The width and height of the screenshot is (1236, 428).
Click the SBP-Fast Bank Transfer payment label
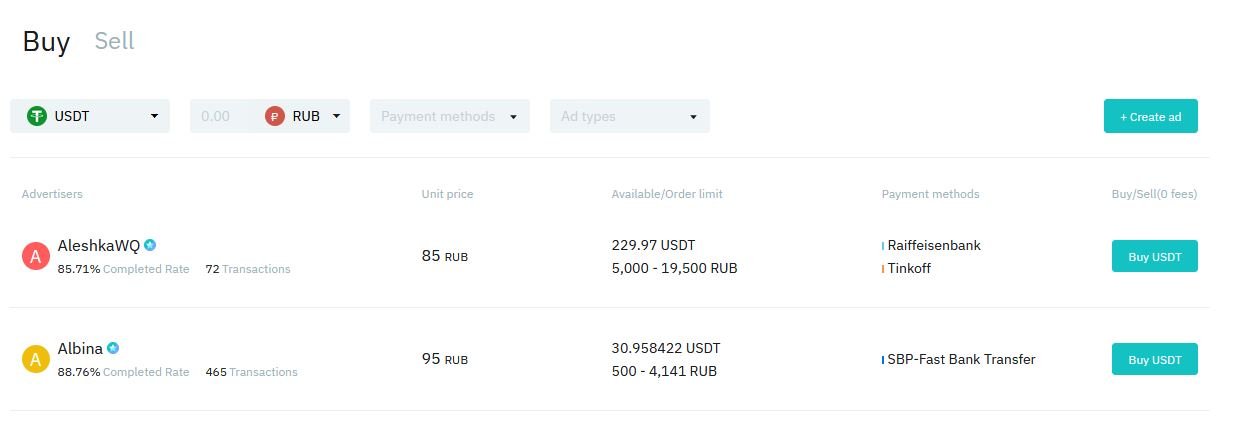pyautogui.click(x=961, y=359)
